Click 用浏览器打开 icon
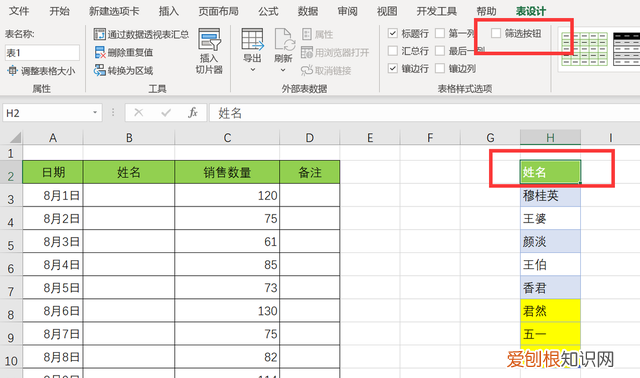This screenshot has height=378, width=640. (307, 52)
